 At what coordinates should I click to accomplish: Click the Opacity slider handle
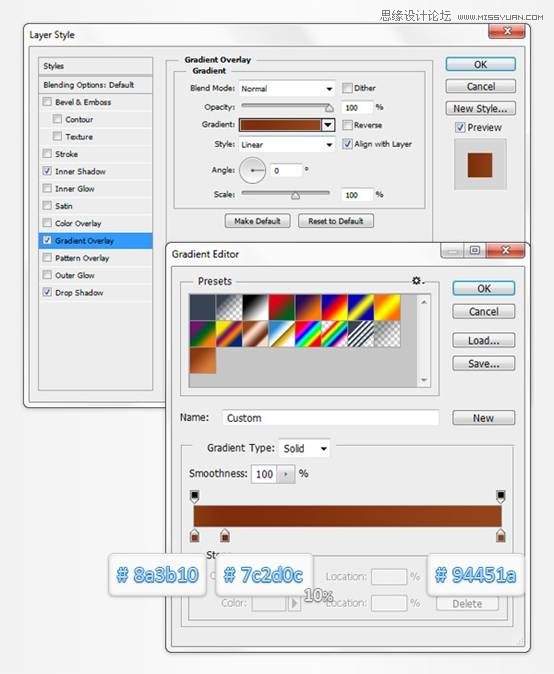[x=330, y=108]
